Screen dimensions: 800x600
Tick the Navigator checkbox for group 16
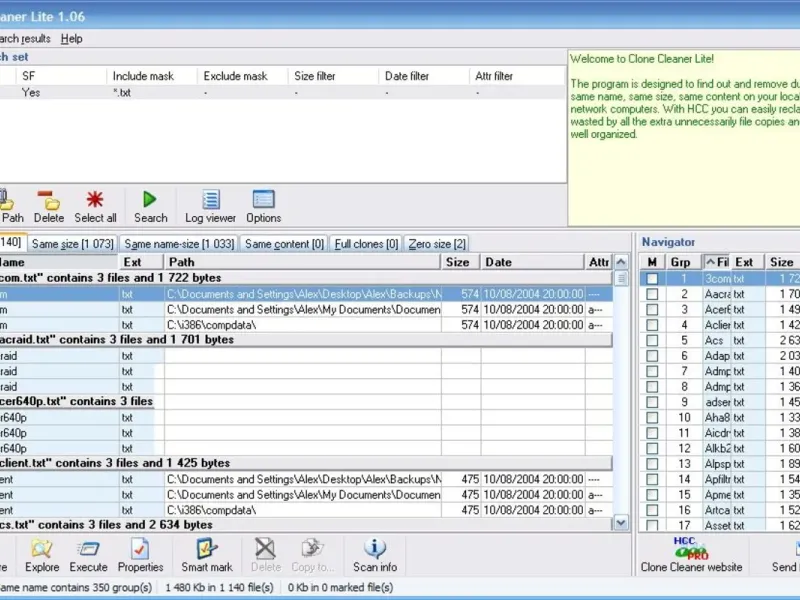[x=652, y=510]
